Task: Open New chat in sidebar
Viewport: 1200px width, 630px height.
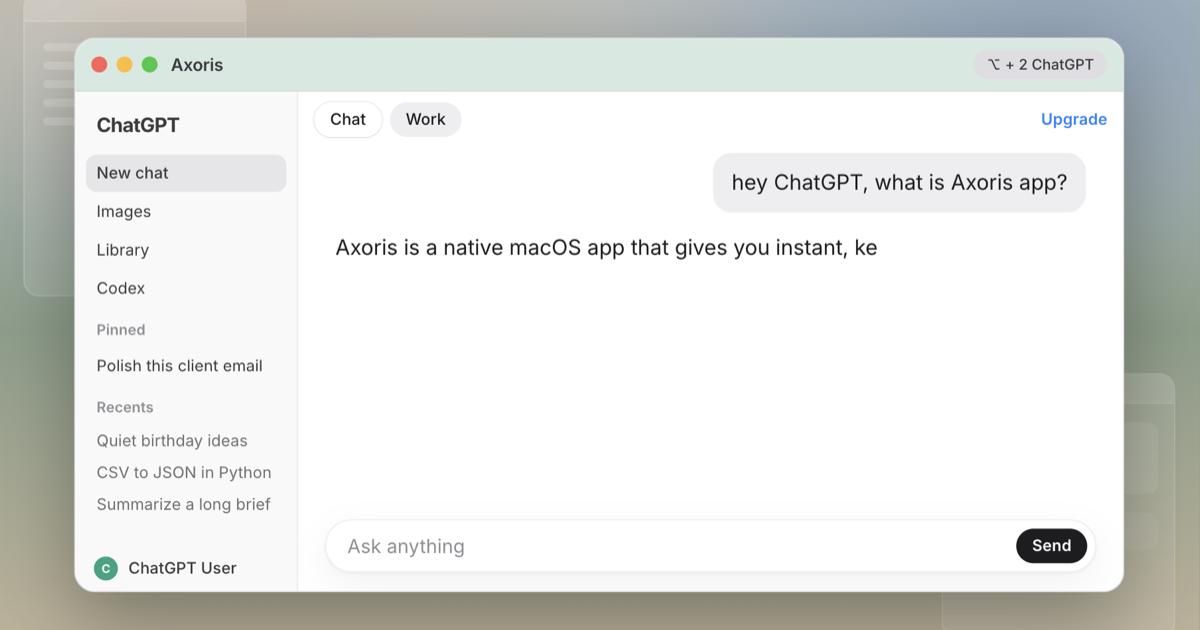Action: [186, 173]
